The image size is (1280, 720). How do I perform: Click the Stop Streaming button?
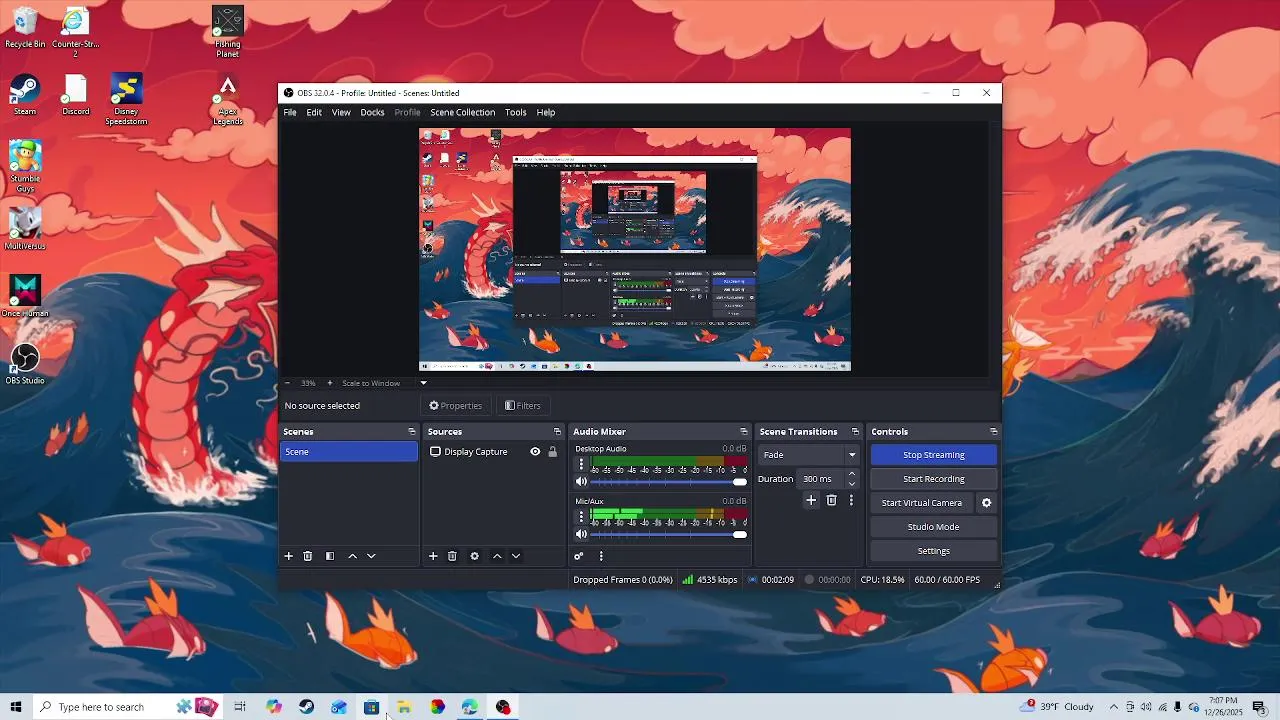pyautogui.click(x=934, y=455)
